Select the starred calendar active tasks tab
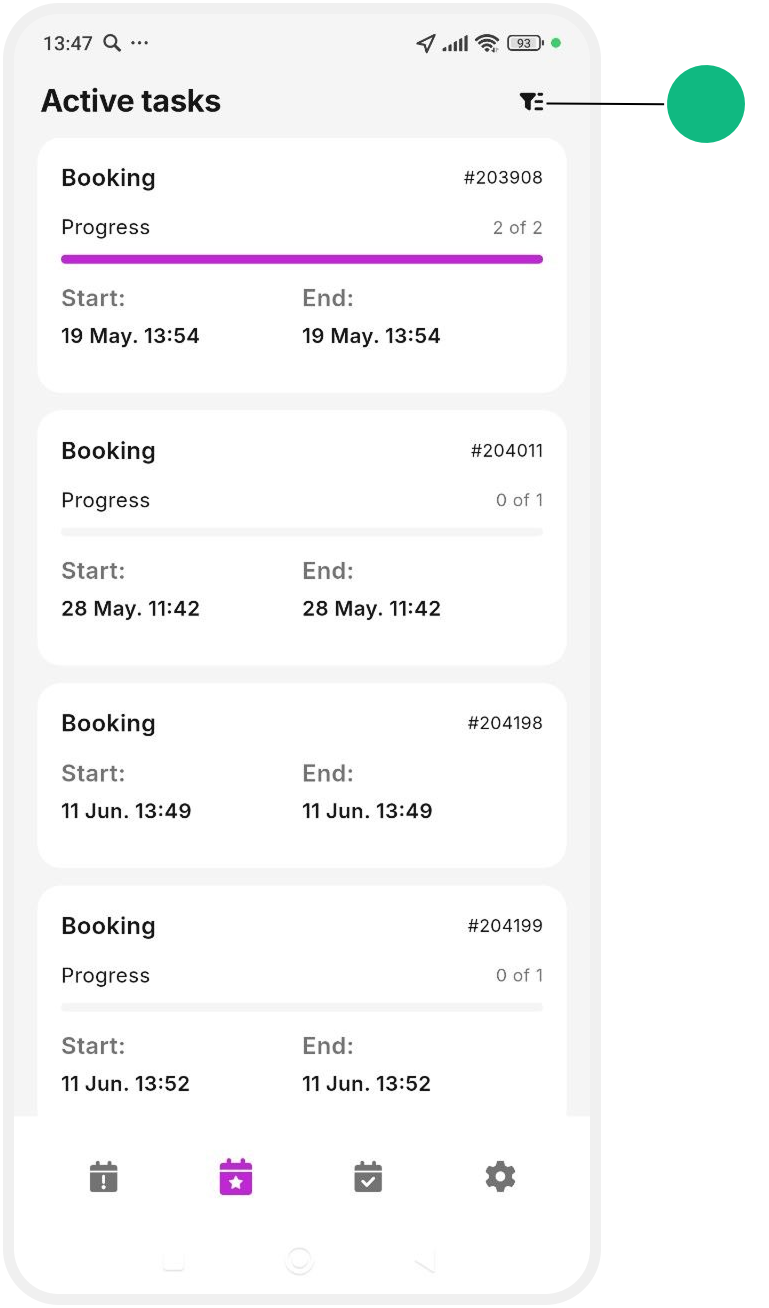 click(x=236, y=1176)
